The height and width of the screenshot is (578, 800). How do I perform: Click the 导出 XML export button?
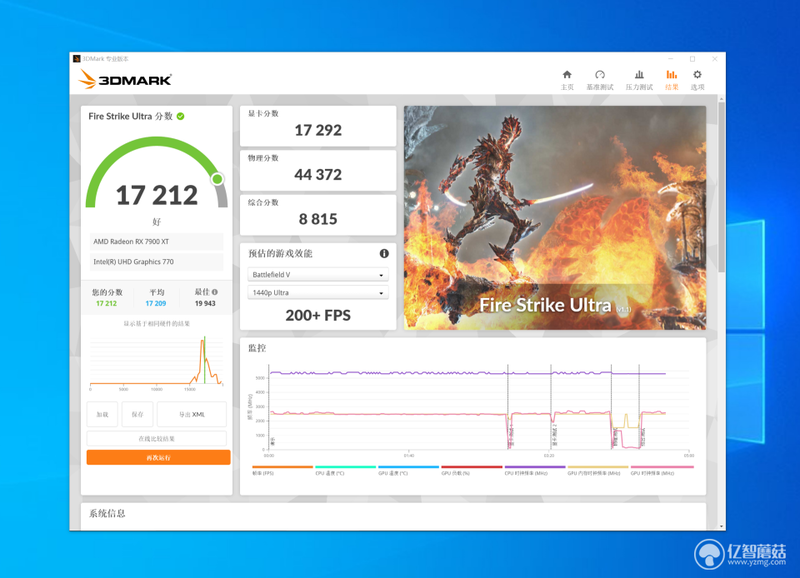point(192,414)
